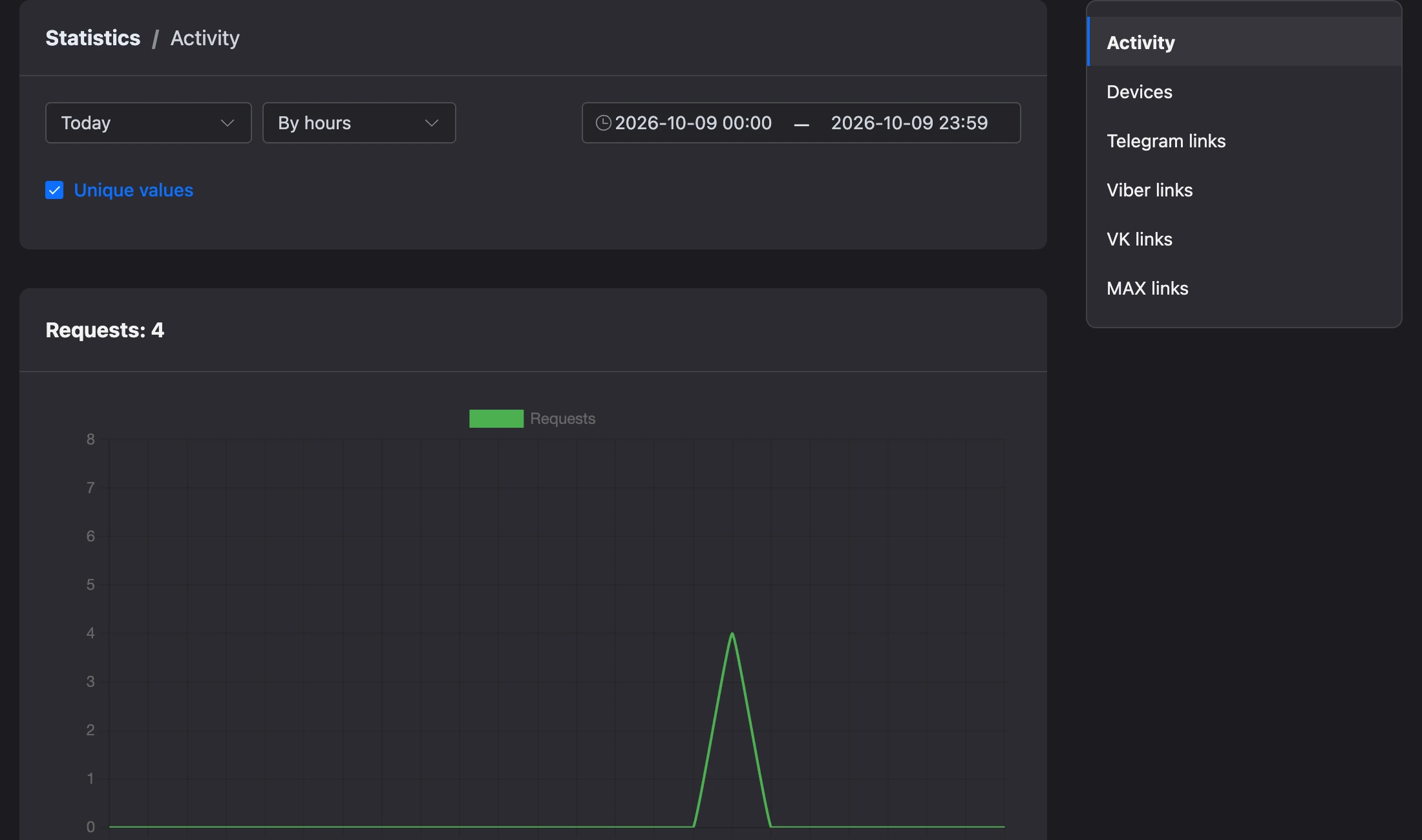The image size is (1422, 840).
Task: Select Activity in the side menu
Action: (x=1244, y=42)
